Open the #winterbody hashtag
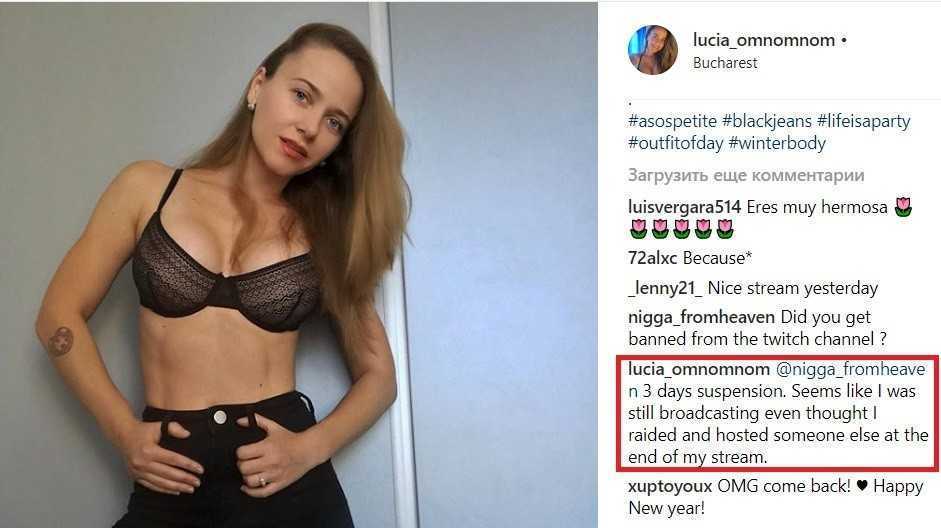 [777, 143]
